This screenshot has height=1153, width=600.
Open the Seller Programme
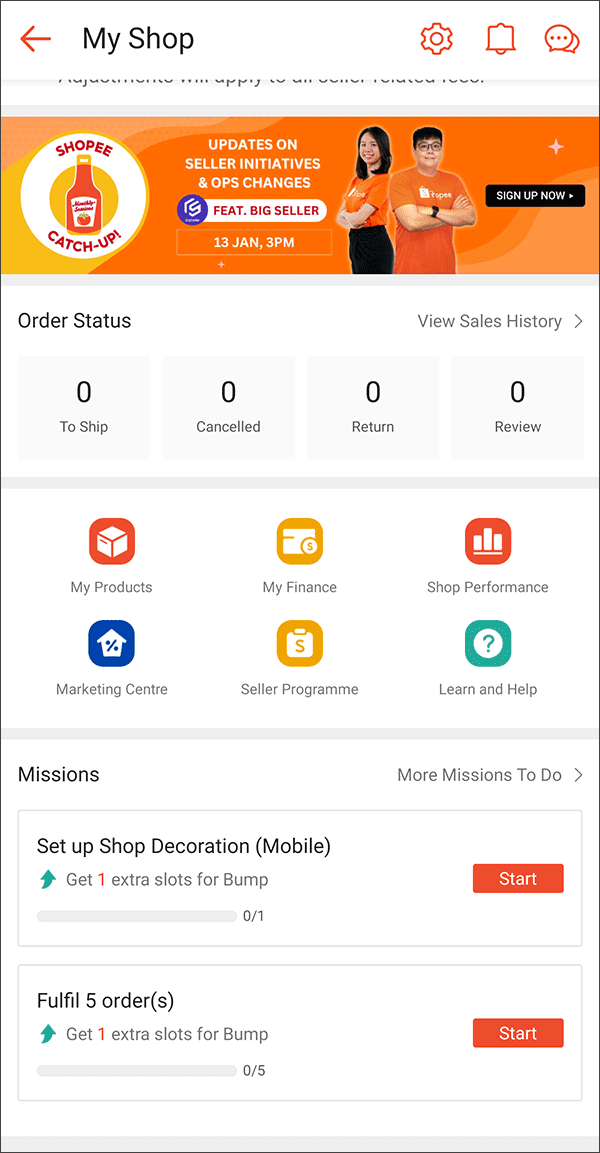click(299, 655)
